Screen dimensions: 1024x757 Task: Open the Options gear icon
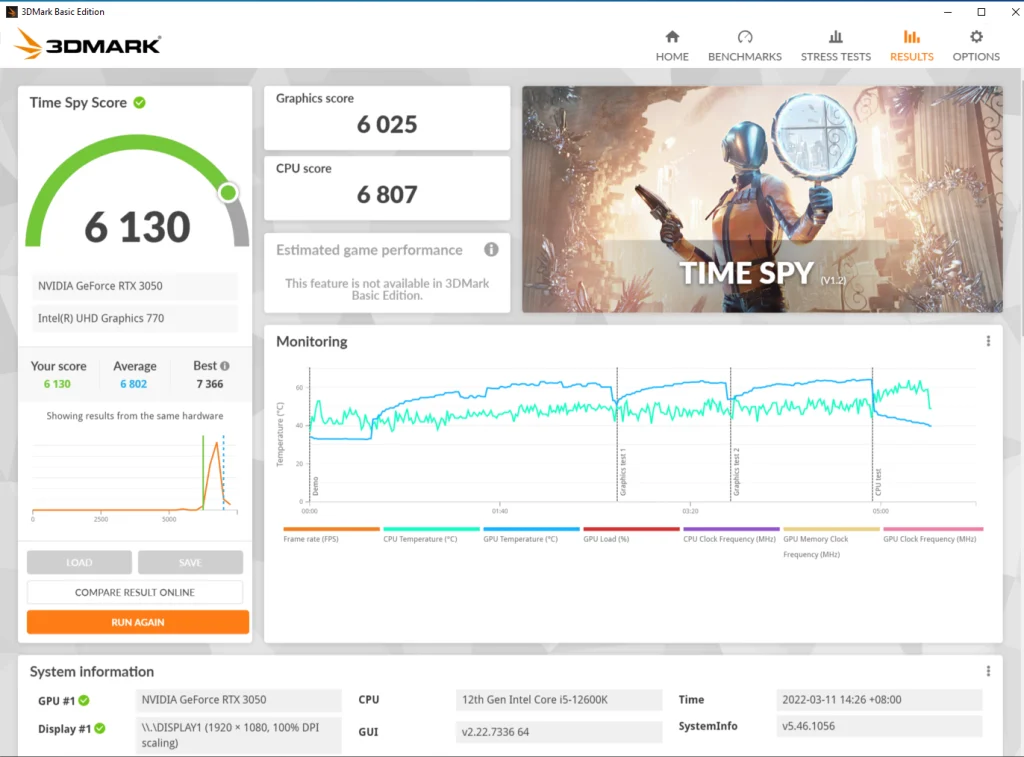click(976, 37)
